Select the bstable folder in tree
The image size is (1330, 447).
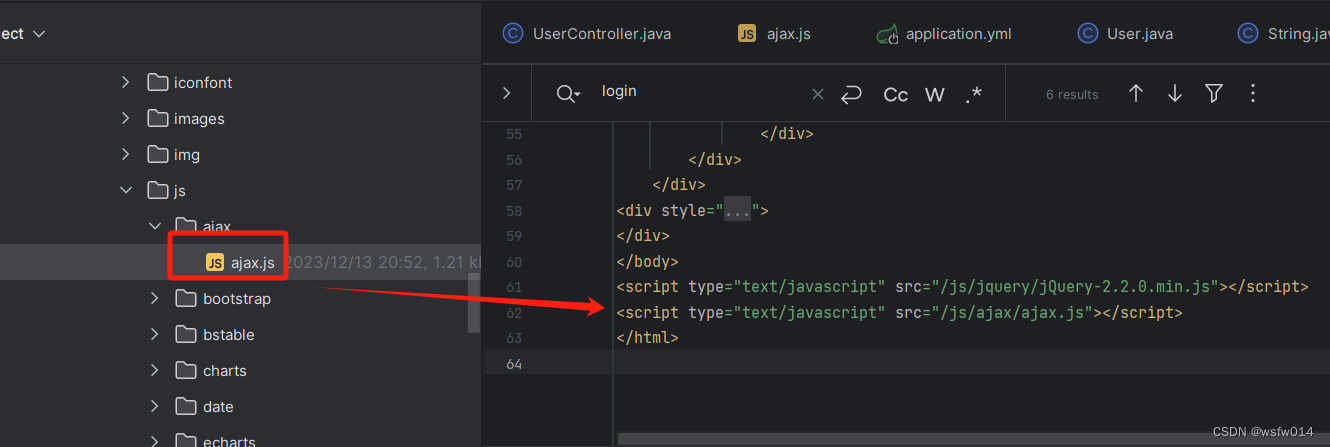(x=229, y=334)
